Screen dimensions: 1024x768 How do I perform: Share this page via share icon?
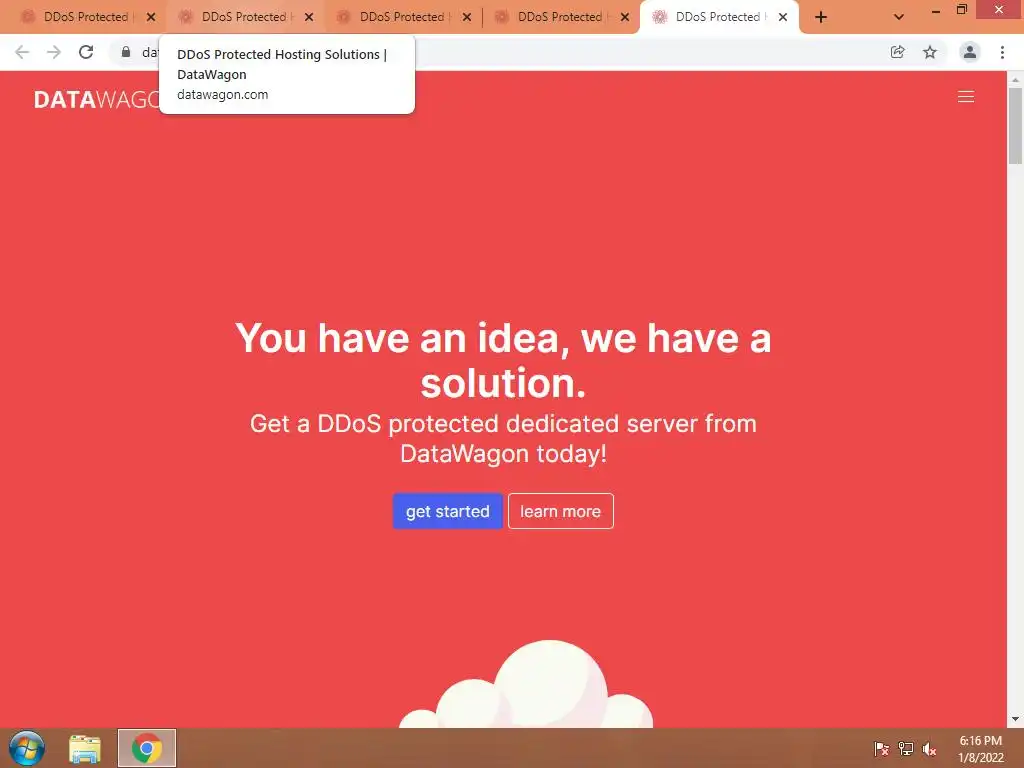[x=898, y=52]
